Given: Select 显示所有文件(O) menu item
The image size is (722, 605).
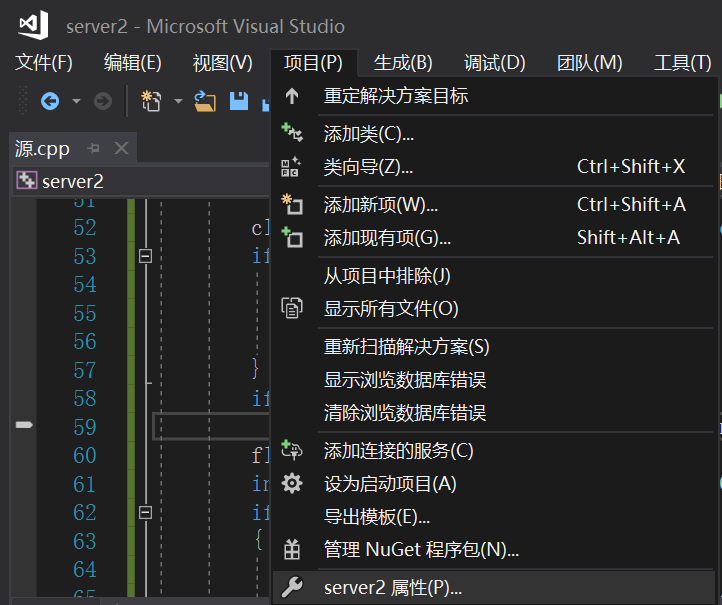Looking at the screenshot, I should 493,308.
